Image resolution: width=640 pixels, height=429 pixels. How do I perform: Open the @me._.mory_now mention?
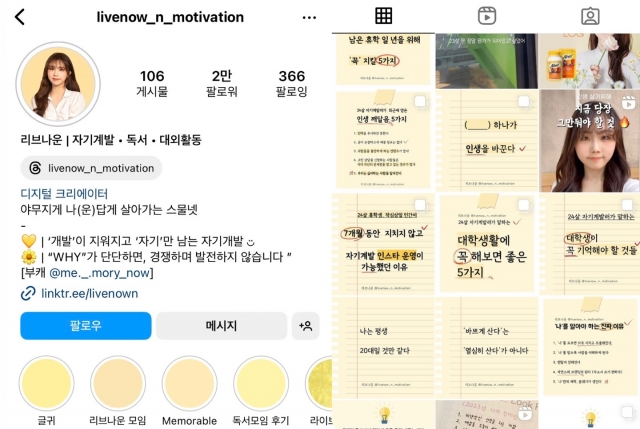point(99,273)
